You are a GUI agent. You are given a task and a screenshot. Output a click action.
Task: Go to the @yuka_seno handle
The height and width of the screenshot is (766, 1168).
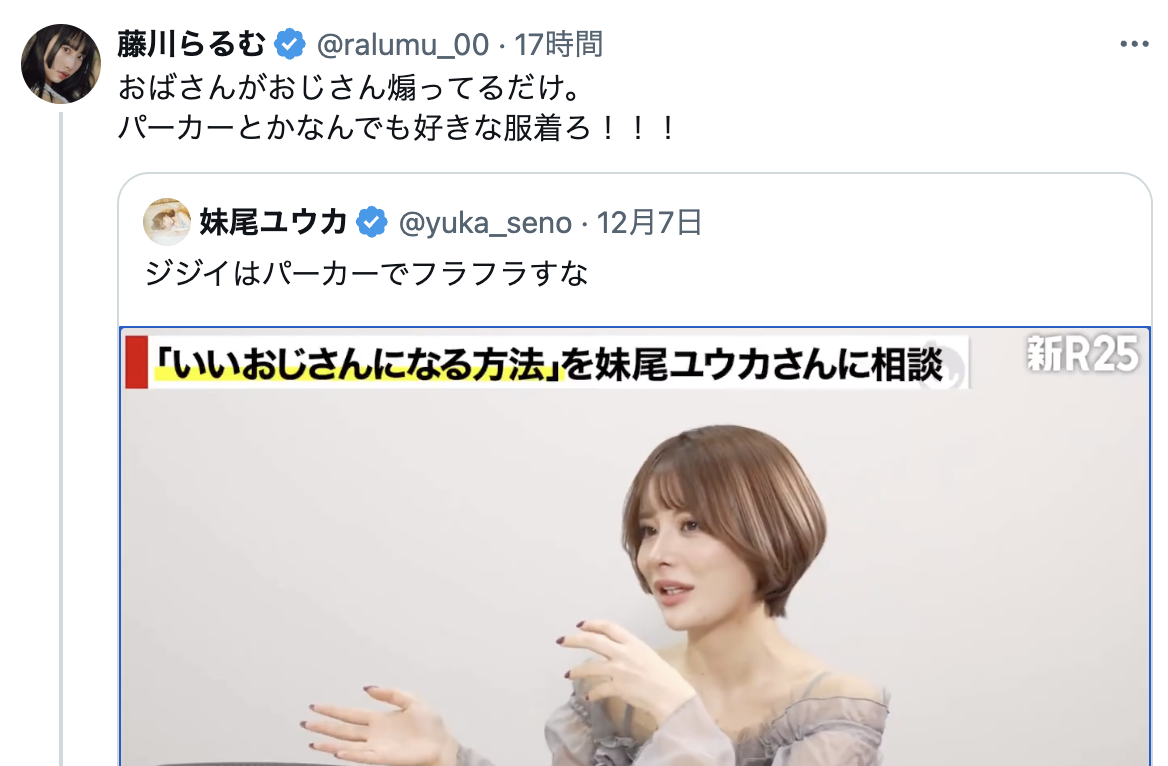[x=486, y=223]
